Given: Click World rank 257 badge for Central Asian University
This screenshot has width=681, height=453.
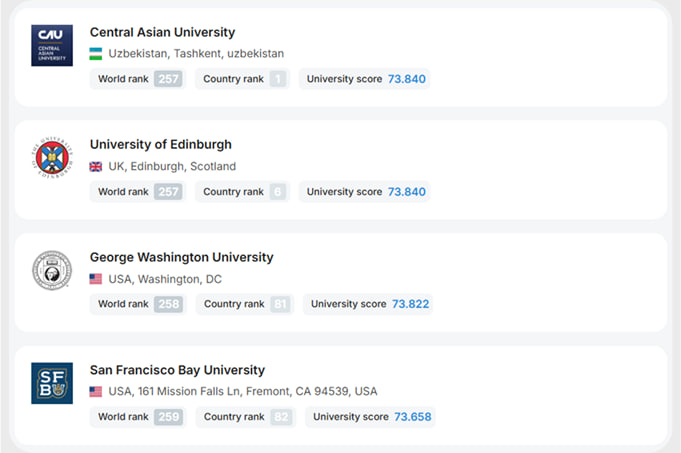Looking at the screenshot, I should pos(168,79).
